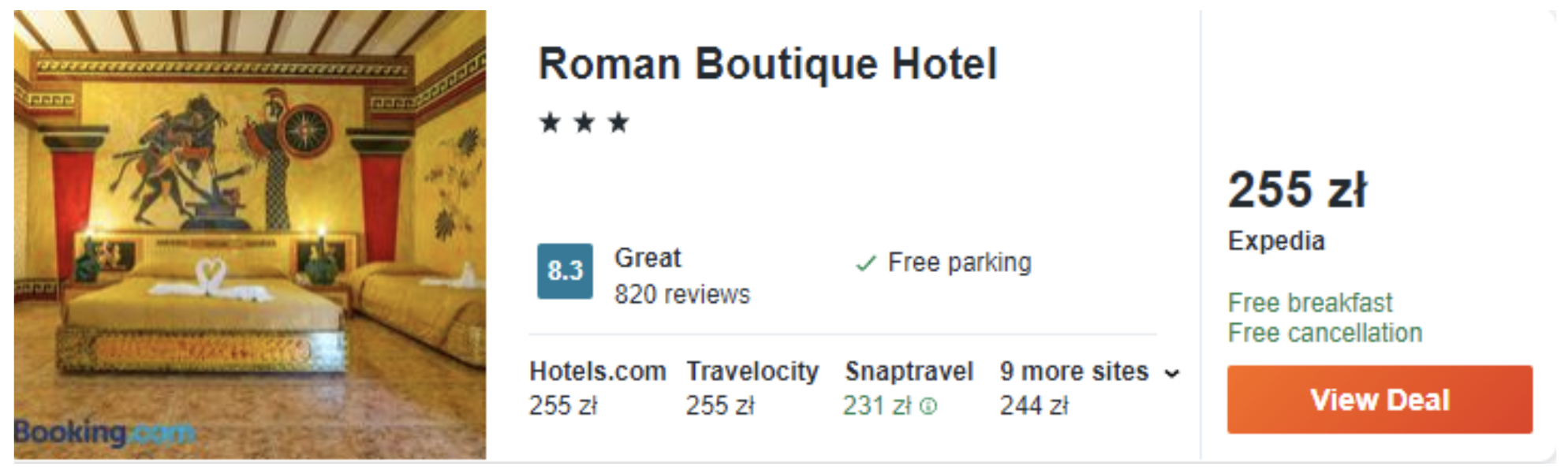This screenshot has height=470, width=1568.
Task: Click the Great rating label
Action: [x=648, y=258]
